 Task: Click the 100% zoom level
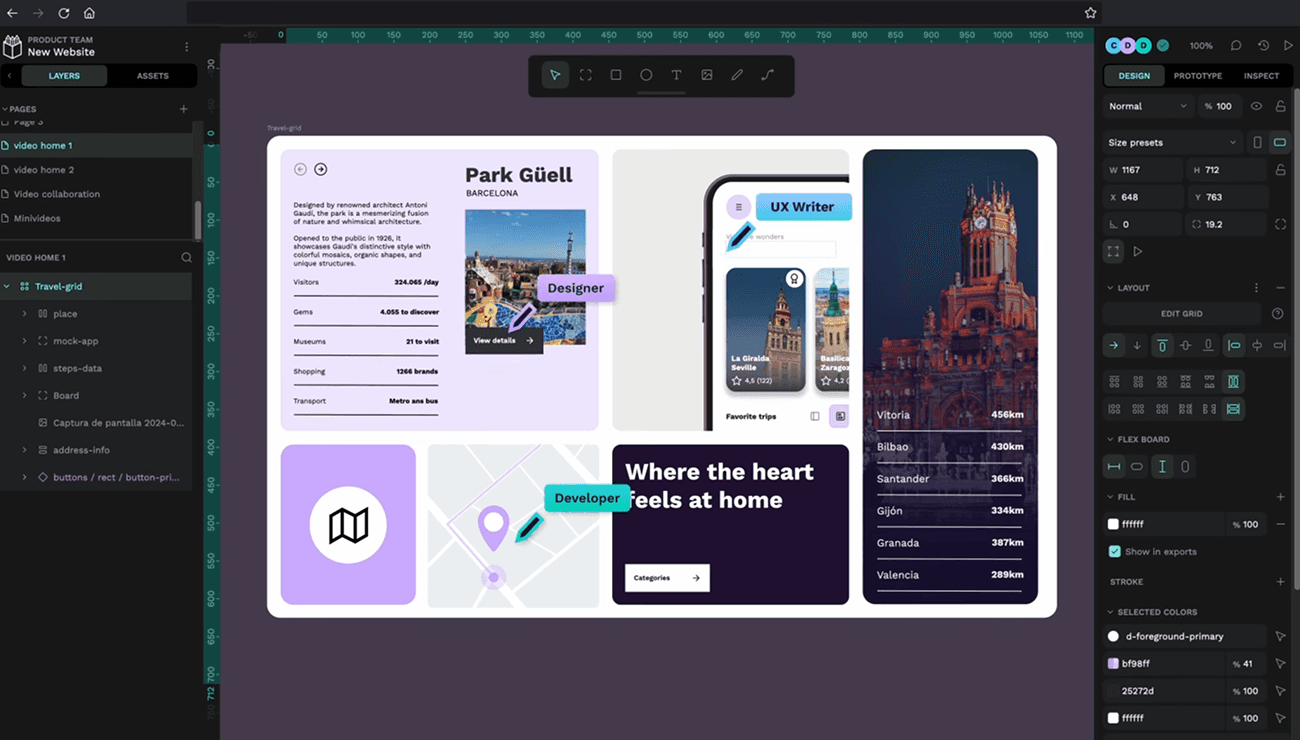(1201, 46)
